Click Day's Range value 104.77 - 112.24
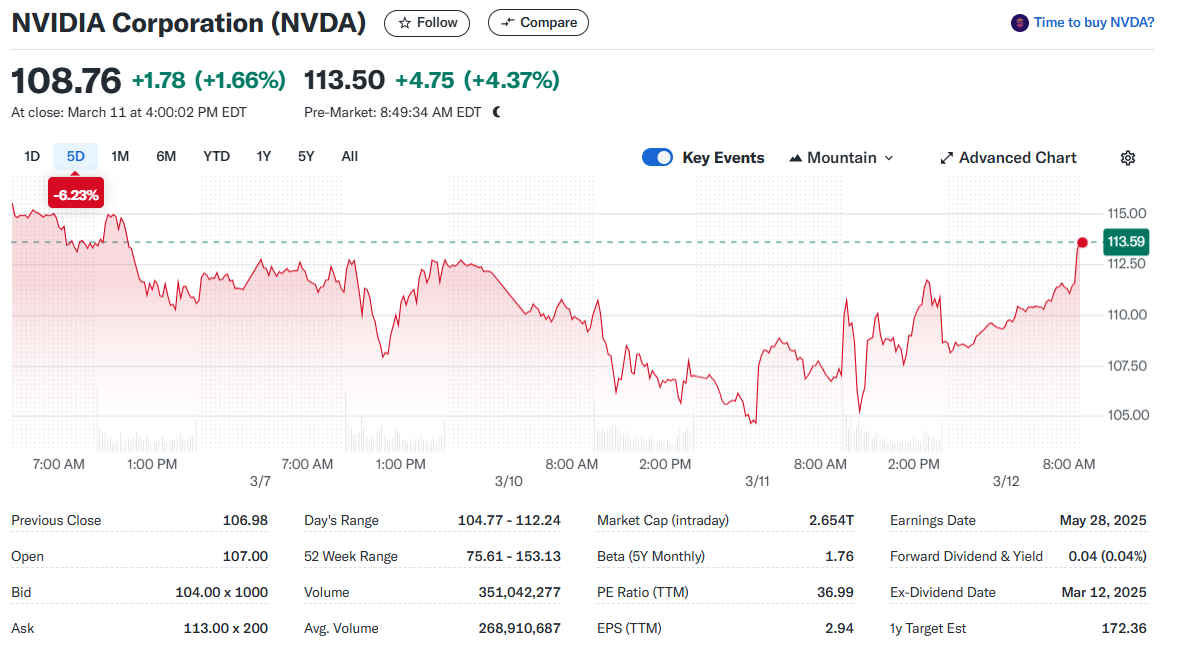This screenshot has width=1178, height=650. click(509, 520)
